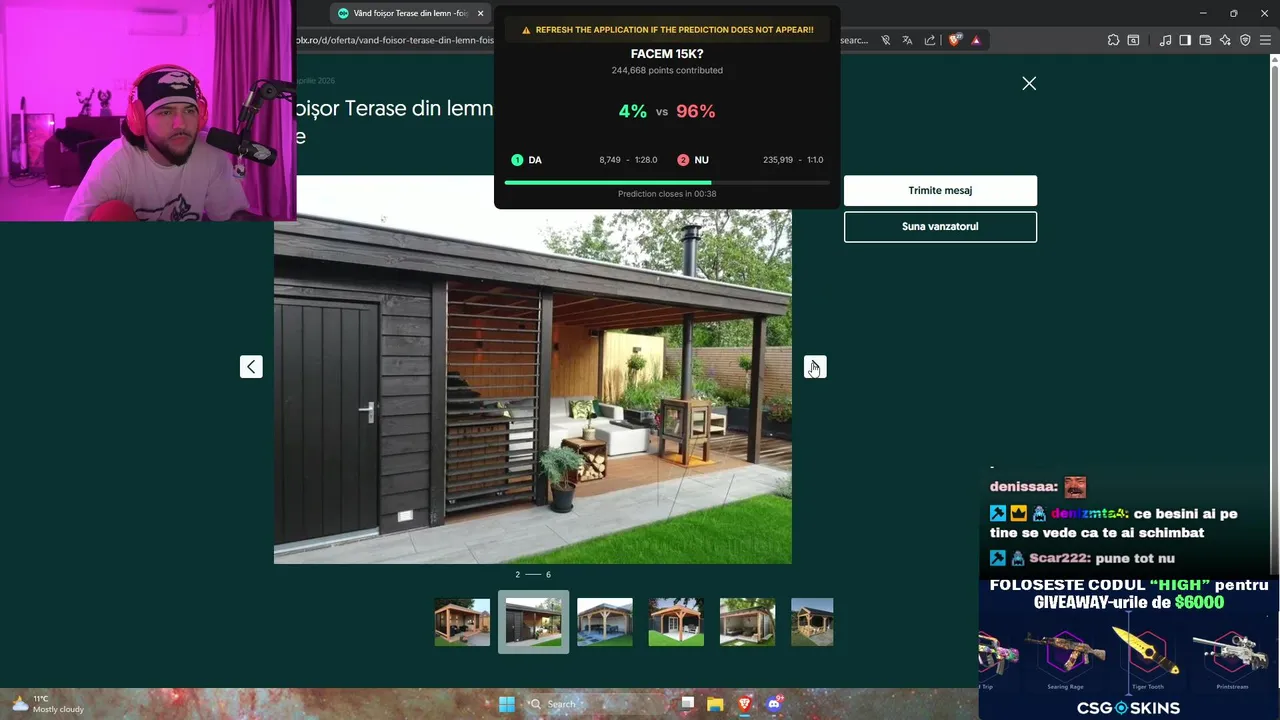This screenshot has height=720, width=1280.
Task: Click the streamer webcam overlay
Action: click(x=148, y=110)
